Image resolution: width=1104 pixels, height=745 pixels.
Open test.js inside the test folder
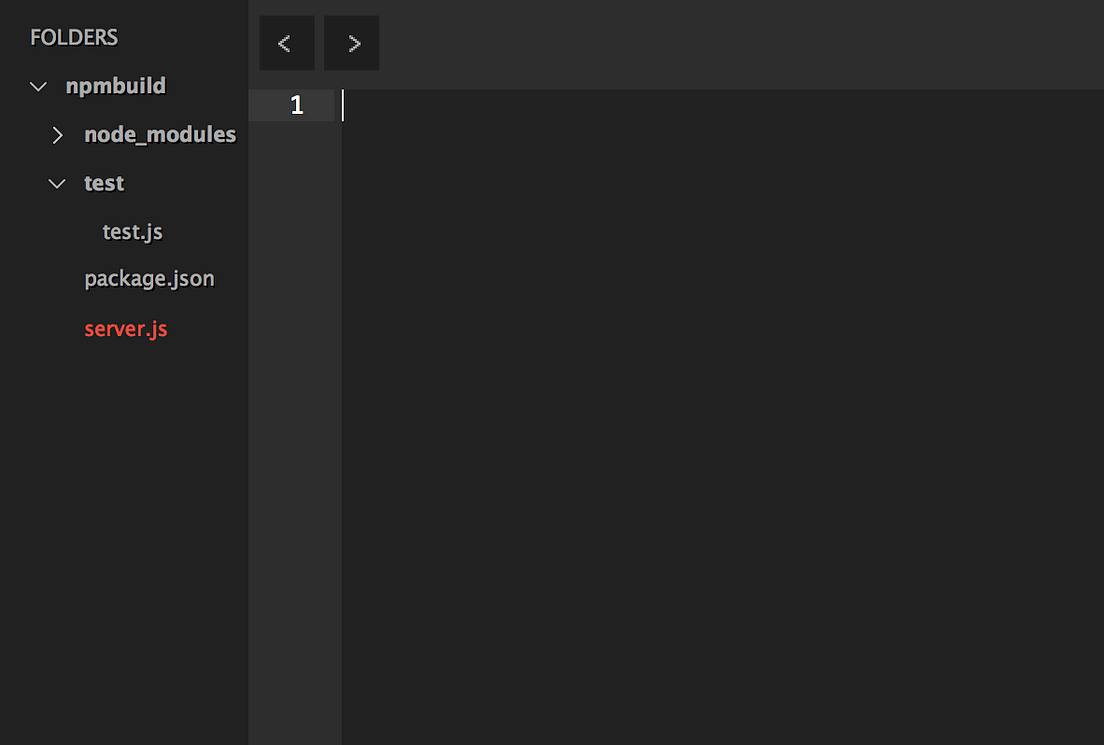132,231
